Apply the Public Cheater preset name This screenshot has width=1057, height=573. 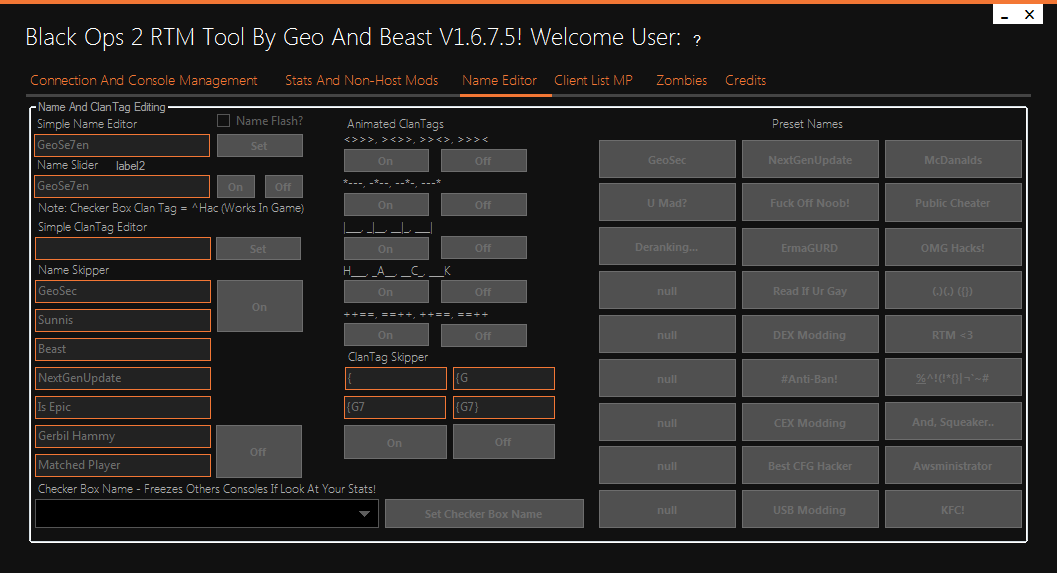[953, 202]
